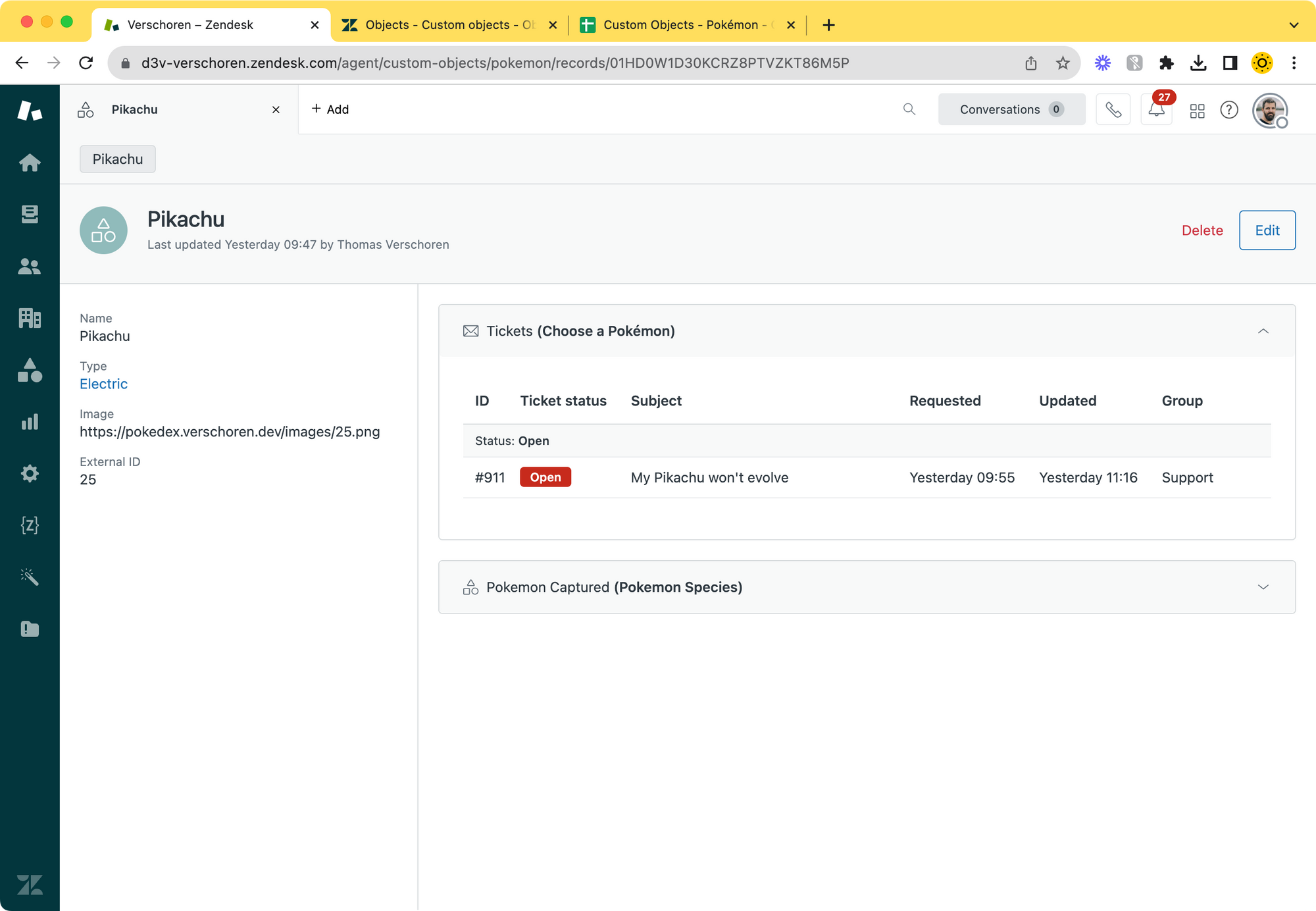Switch to Custom Objects - Pokémon browser tab
Viewport: 1316px width, 911px height.
click(681, 25)
